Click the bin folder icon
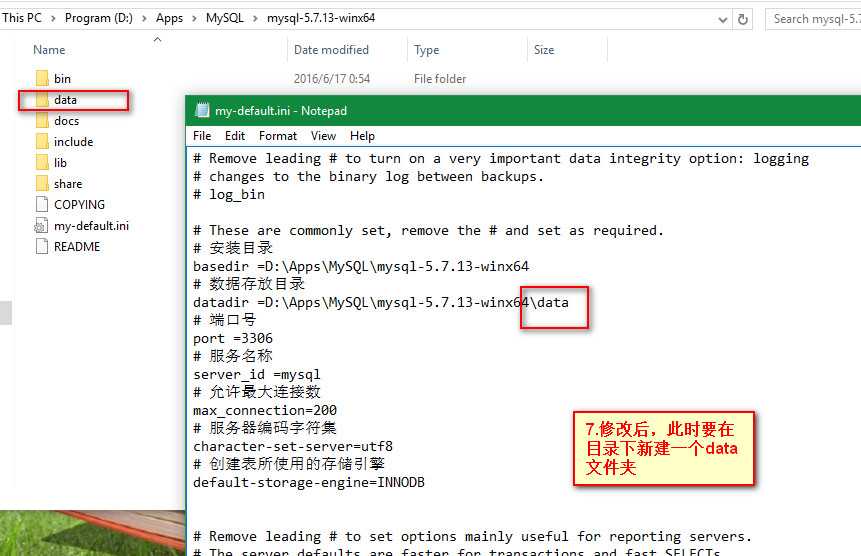This screenshot has height=556, width=861. pos(42,78)
